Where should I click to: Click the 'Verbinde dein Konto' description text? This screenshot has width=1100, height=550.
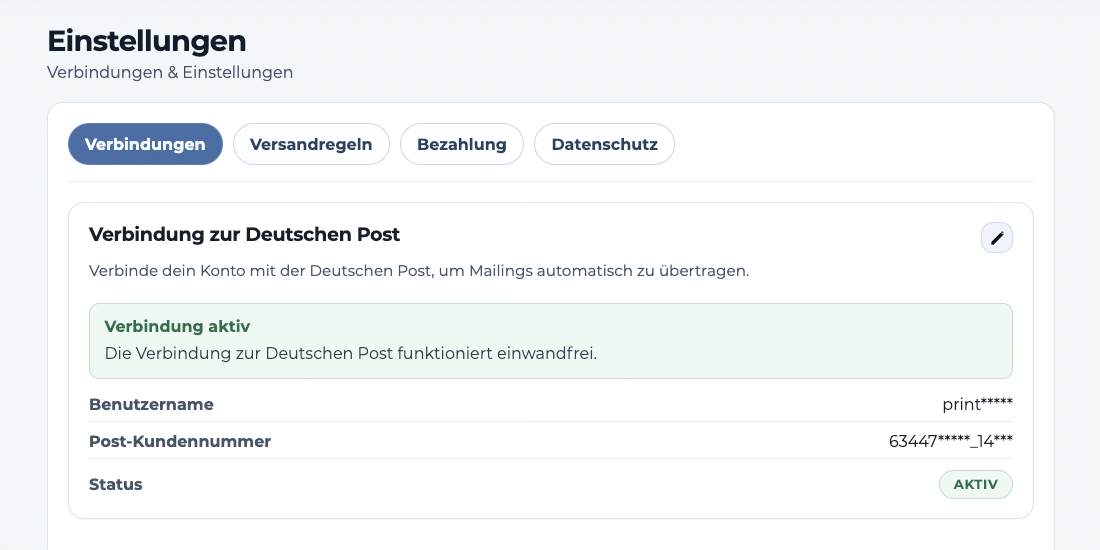(x=419, y=271)
